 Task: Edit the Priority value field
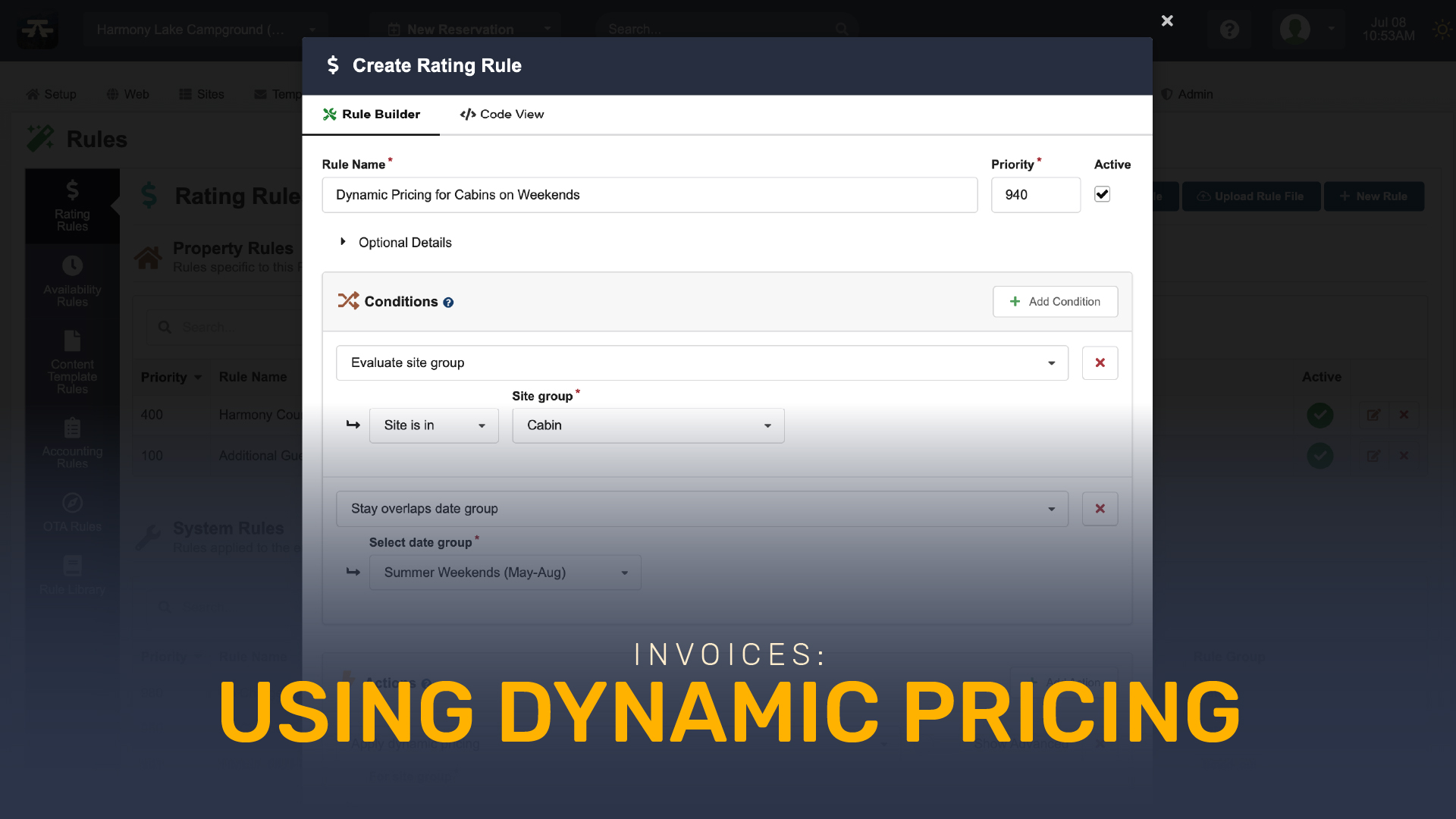pyautogui.click(x=1036, y=195)
